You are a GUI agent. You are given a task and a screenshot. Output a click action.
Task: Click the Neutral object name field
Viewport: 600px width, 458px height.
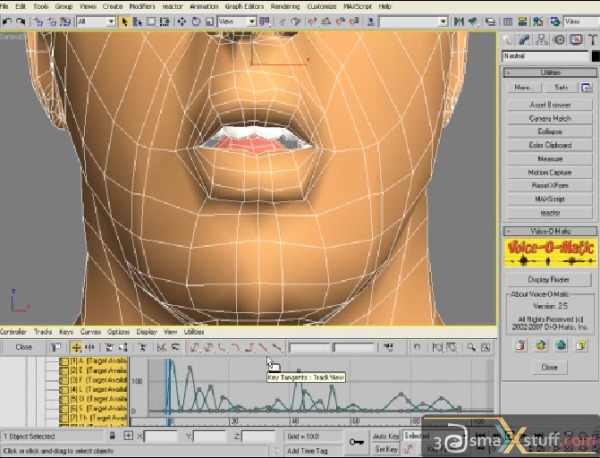tap(545, 56)
